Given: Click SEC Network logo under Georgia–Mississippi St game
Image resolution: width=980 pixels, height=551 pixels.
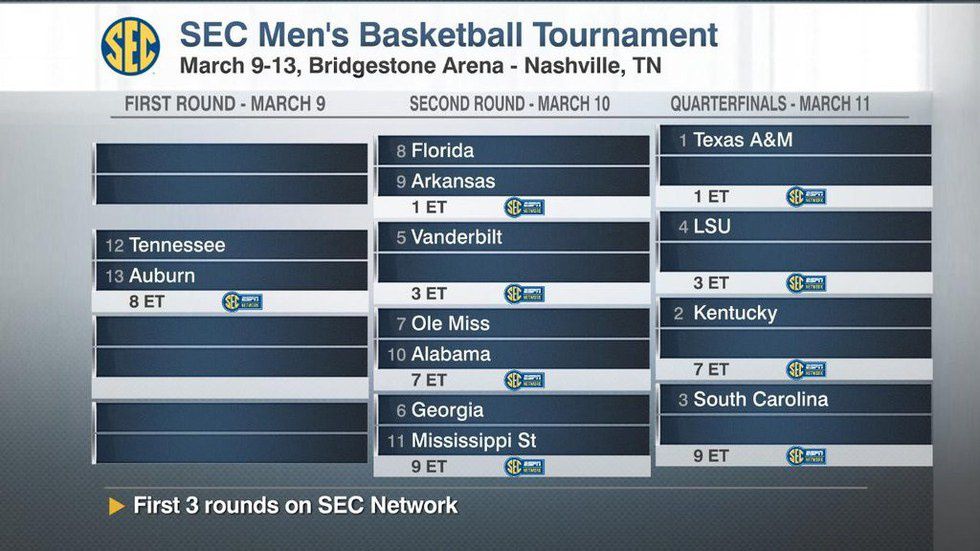Looking at the screenshot, I should coord(524,466).
